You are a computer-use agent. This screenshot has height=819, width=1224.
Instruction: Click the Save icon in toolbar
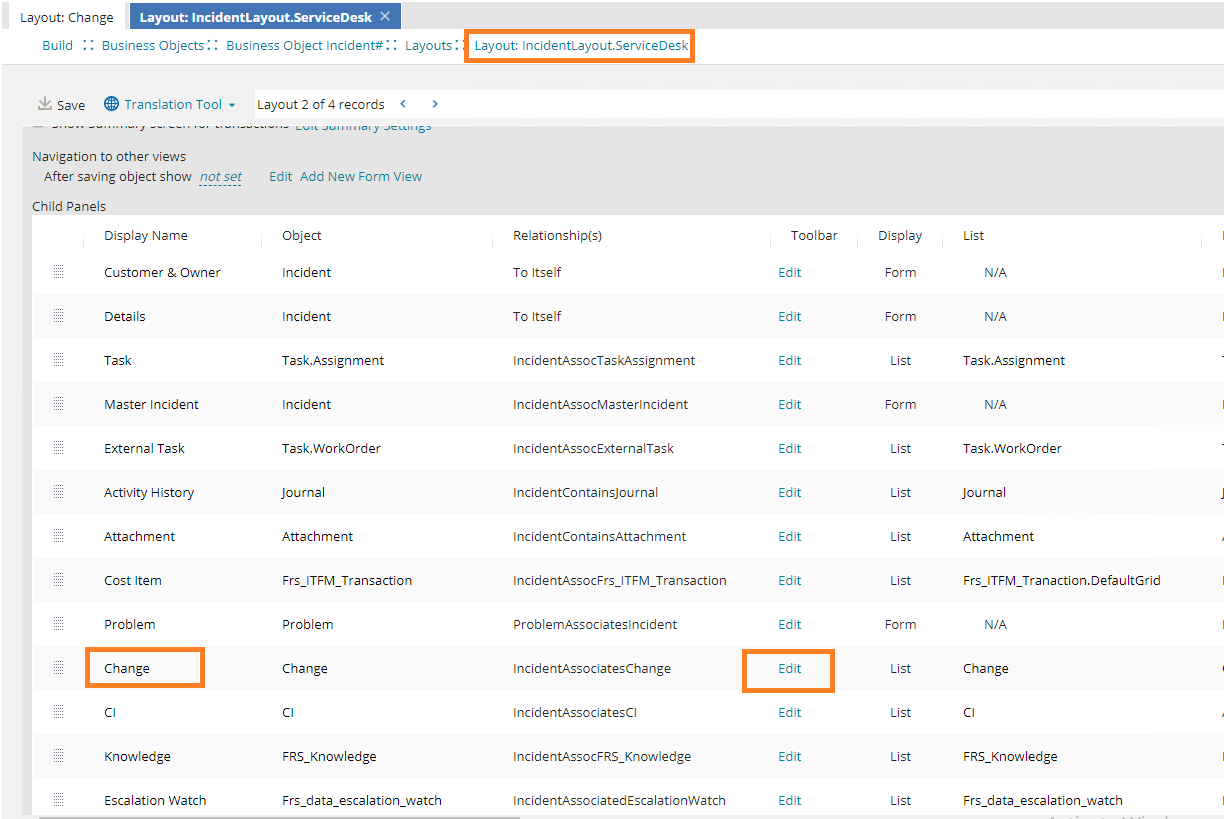(45, 104)
